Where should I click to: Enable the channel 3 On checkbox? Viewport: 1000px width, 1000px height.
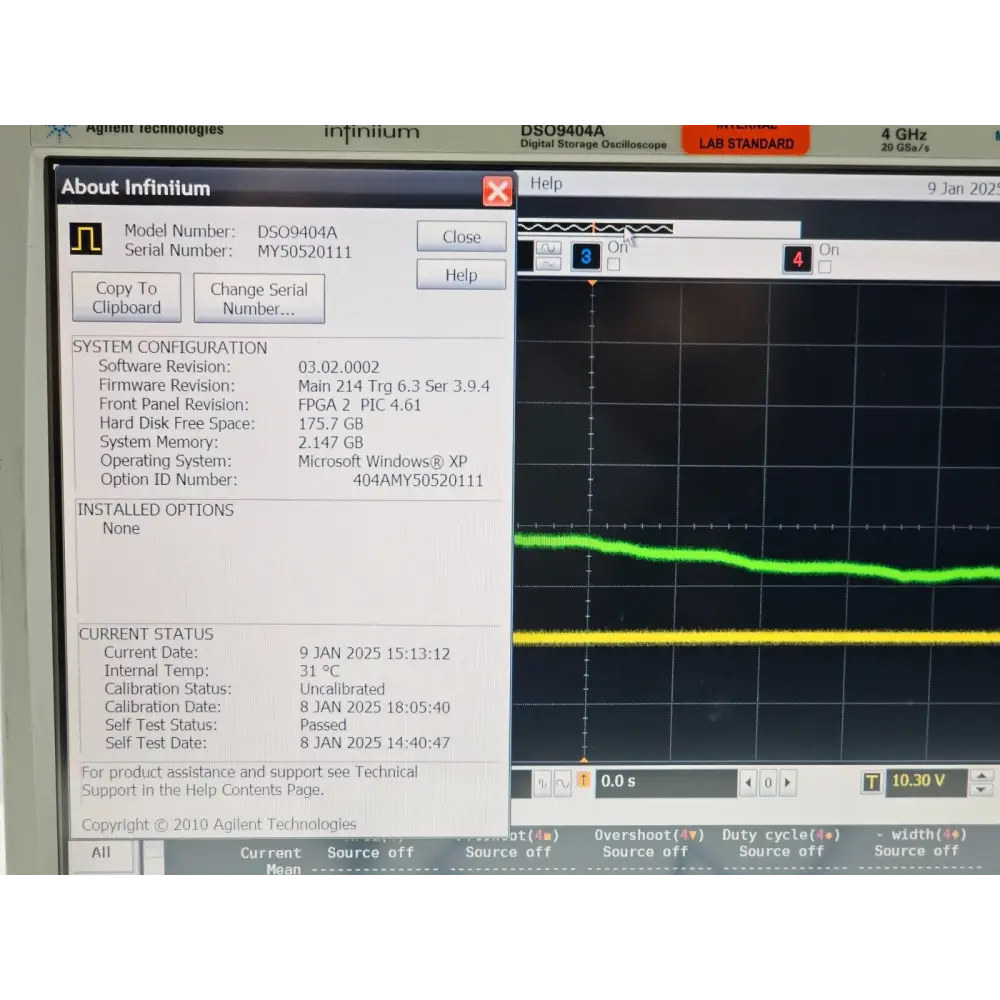point(614,264)
